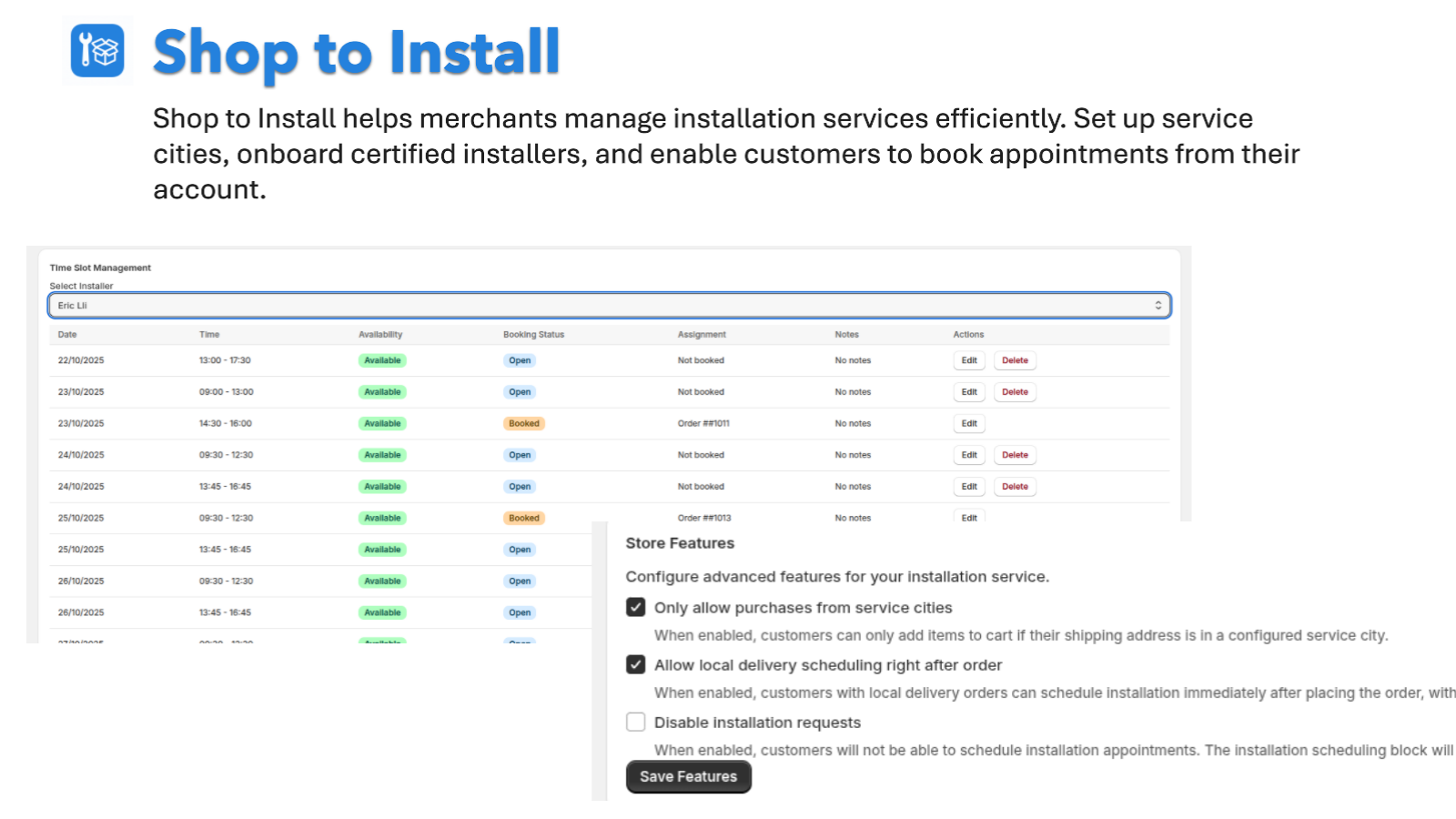The width and height of the screenshot is (1456, 819).
Task: Delete the 23/10/2025 09:00-13:00 slot
Action: (x=1015, y=391)
